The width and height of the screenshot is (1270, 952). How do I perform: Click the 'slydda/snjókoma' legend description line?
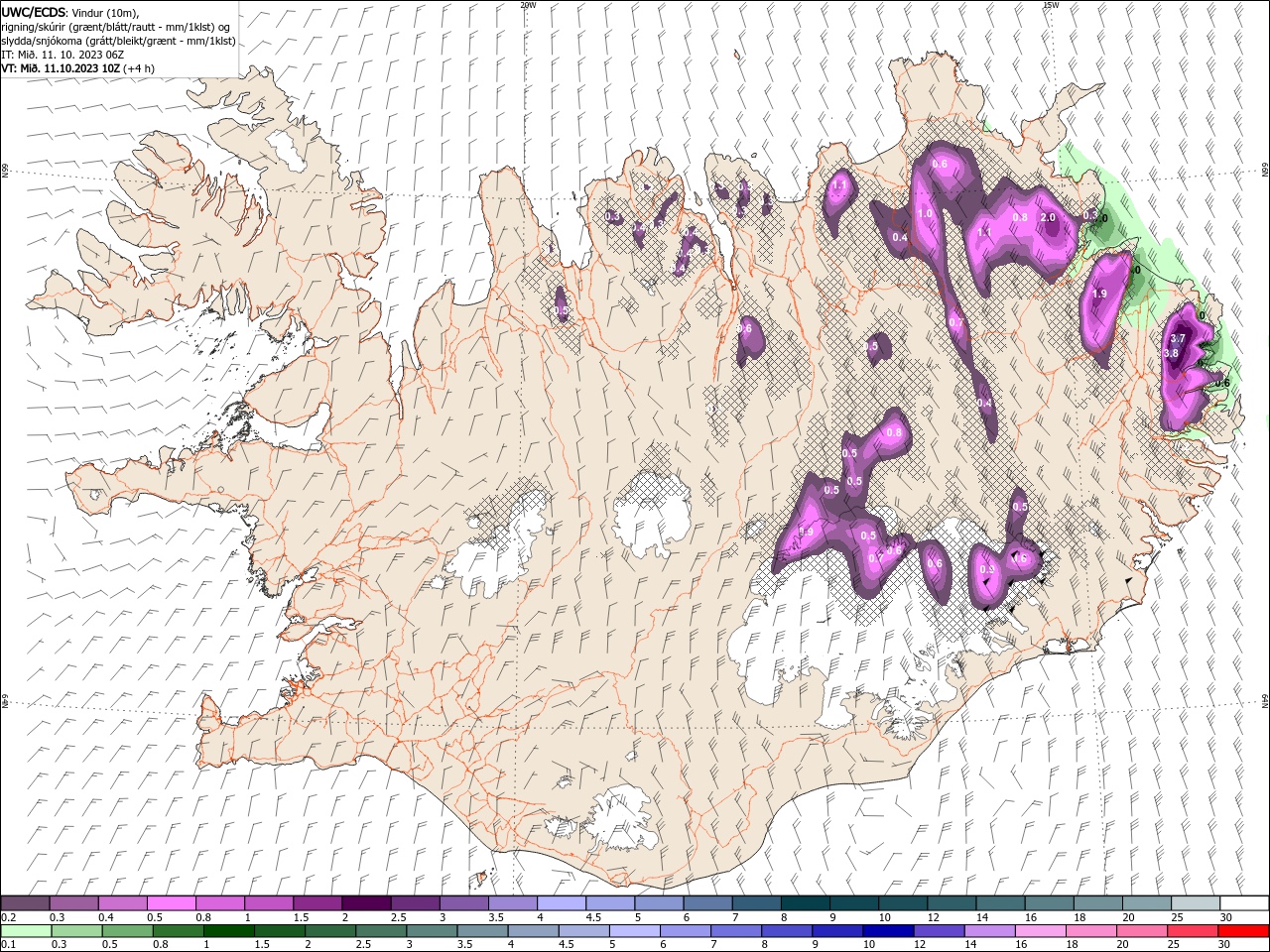(x=118, y=41)
